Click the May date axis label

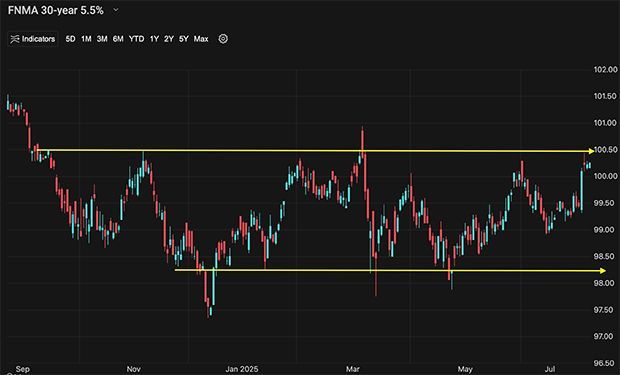465,369
